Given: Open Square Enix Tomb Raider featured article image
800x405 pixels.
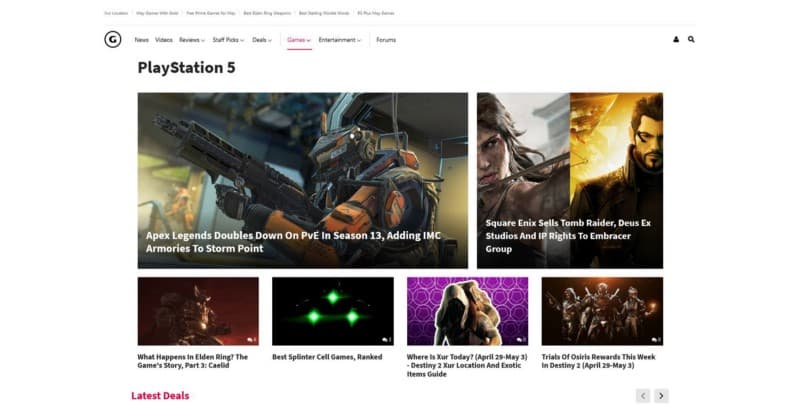Looking at the screenshot, I should pos(570,181).
